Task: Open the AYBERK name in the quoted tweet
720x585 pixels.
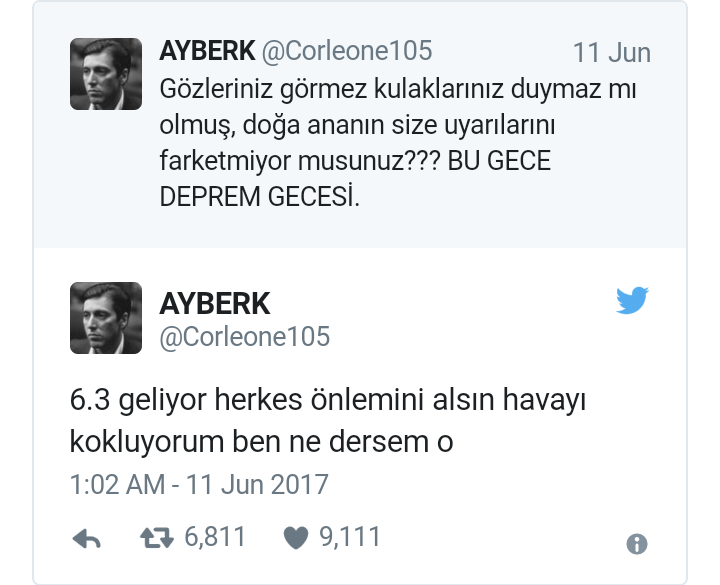Action: click(x=207, y=50)
